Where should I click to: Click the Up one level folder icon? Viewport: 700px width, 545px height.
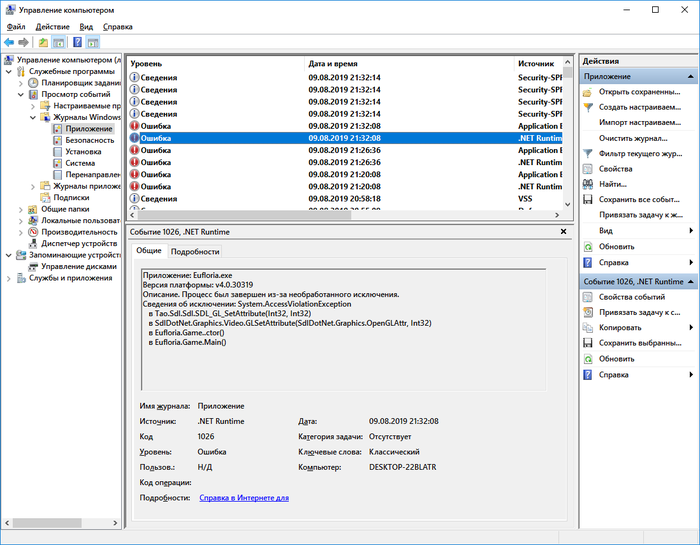43,43
